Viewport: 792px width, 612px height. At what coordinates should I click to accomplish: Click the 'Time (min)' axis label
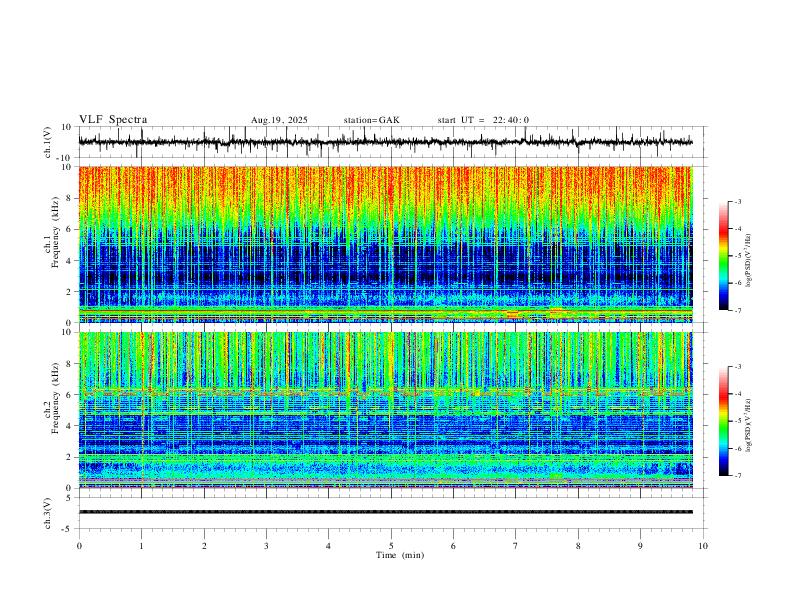(x=400, y=555)
